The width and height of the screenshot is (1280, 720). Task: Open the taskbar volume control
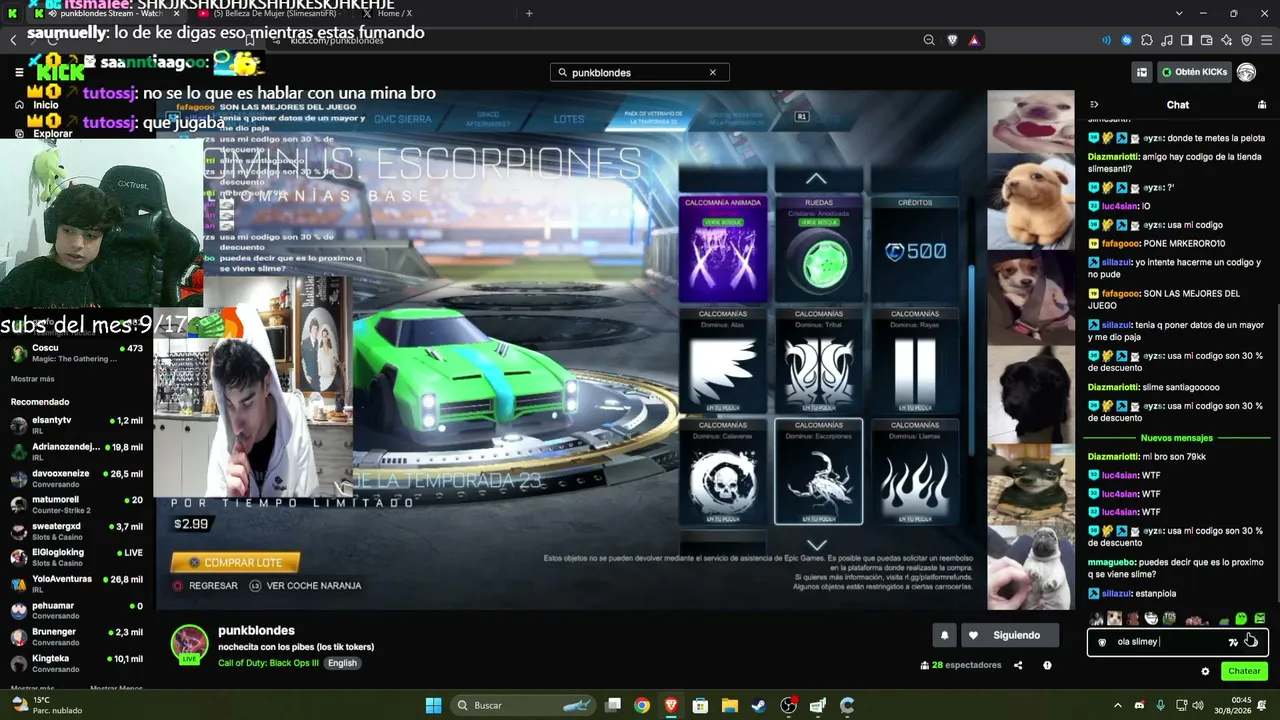point(1200,705)
